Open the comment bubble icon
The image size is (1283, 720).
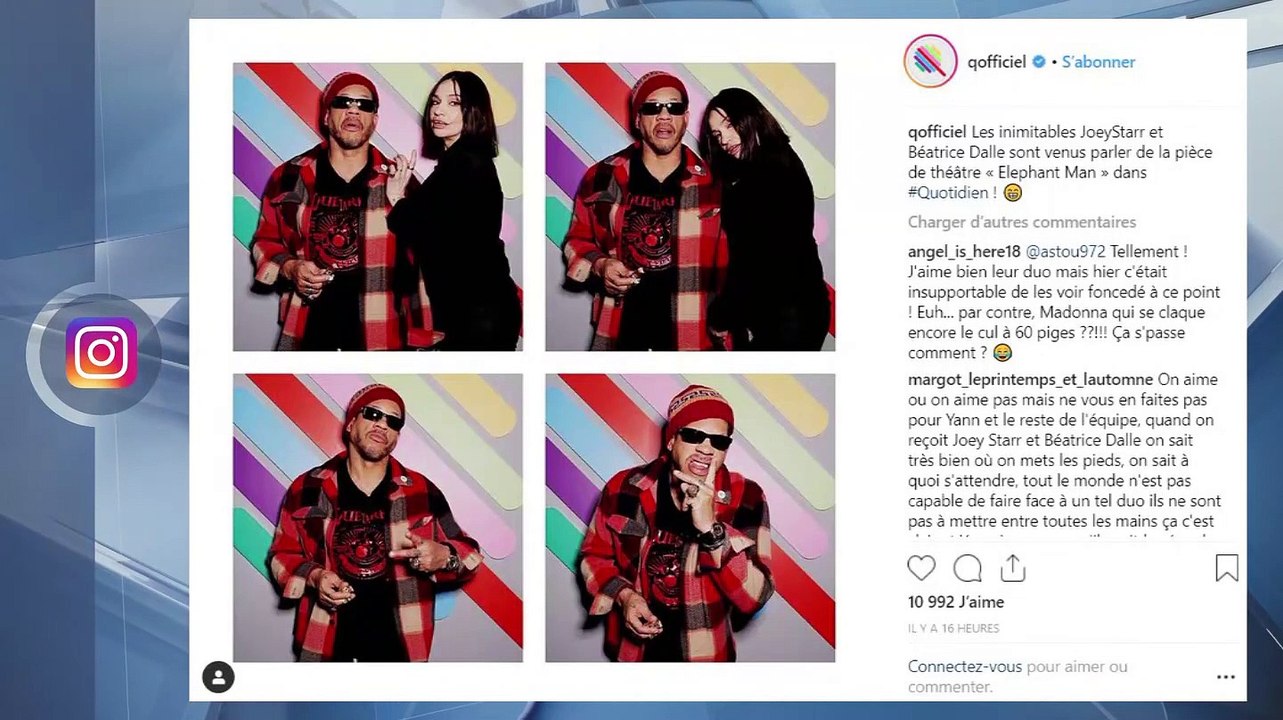(967, 568)
